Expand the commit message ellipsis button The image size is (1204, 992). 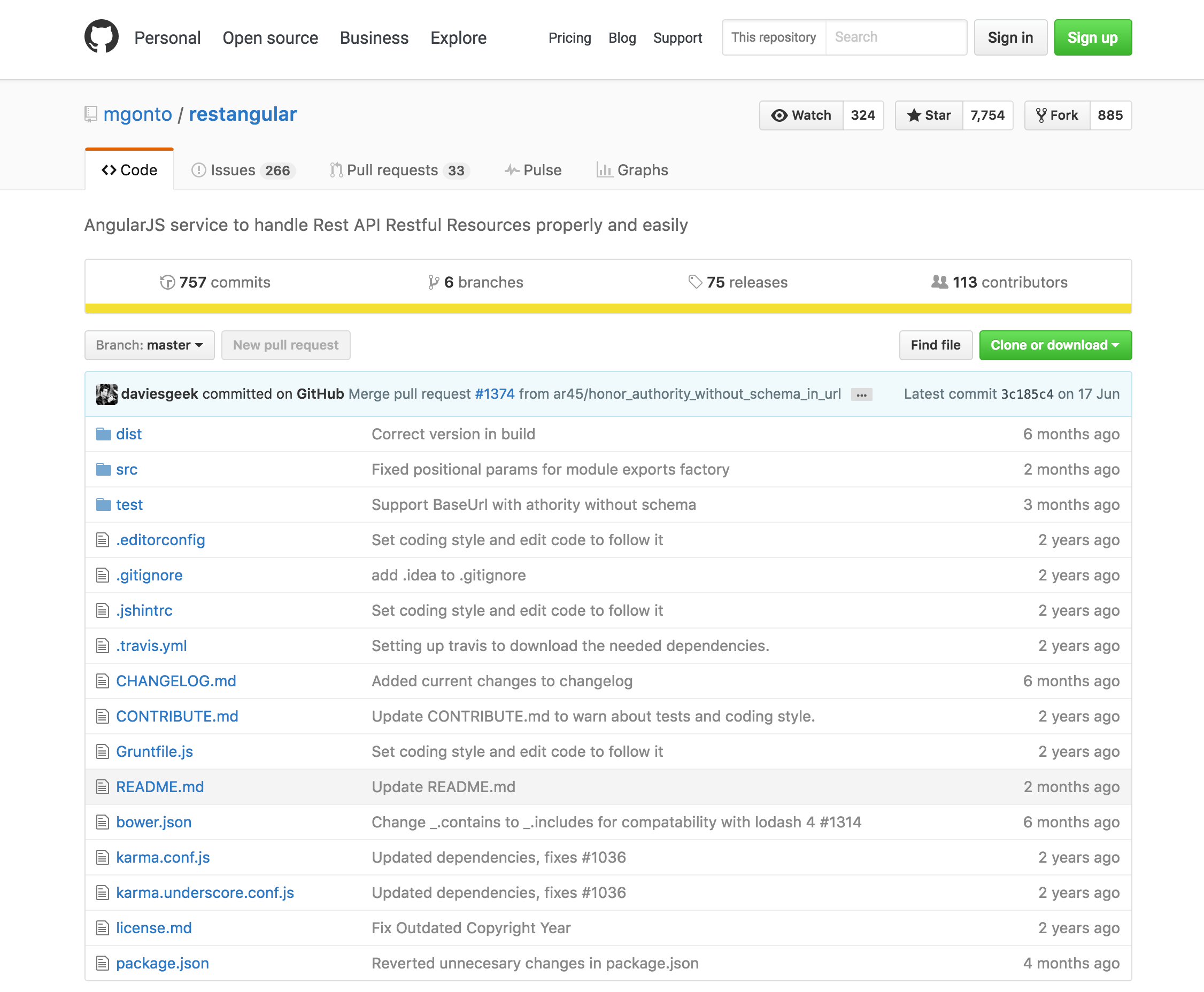[862, 395]
